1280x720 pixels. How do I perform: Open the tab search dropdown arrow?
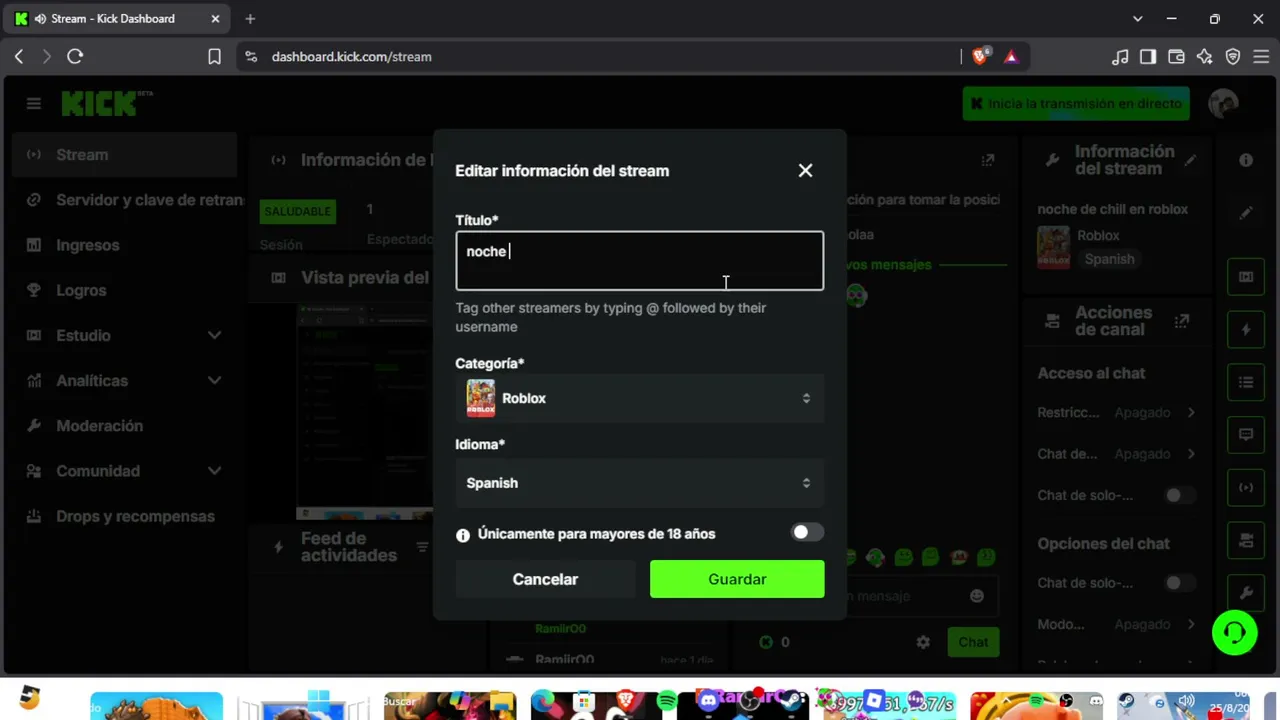(1137, 19)
